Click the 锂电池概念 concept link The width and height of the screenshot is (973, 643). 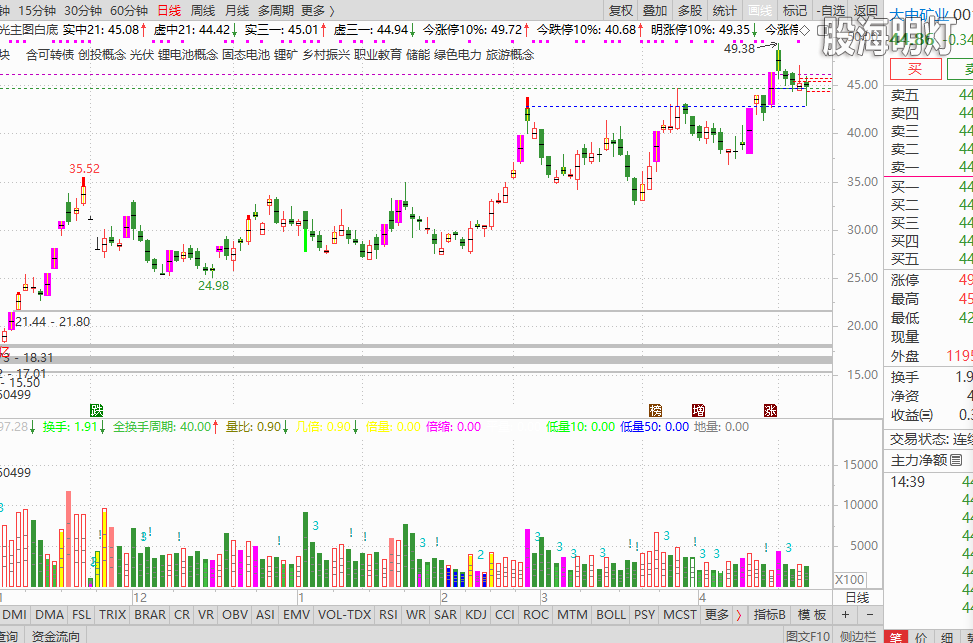point(188,54)
